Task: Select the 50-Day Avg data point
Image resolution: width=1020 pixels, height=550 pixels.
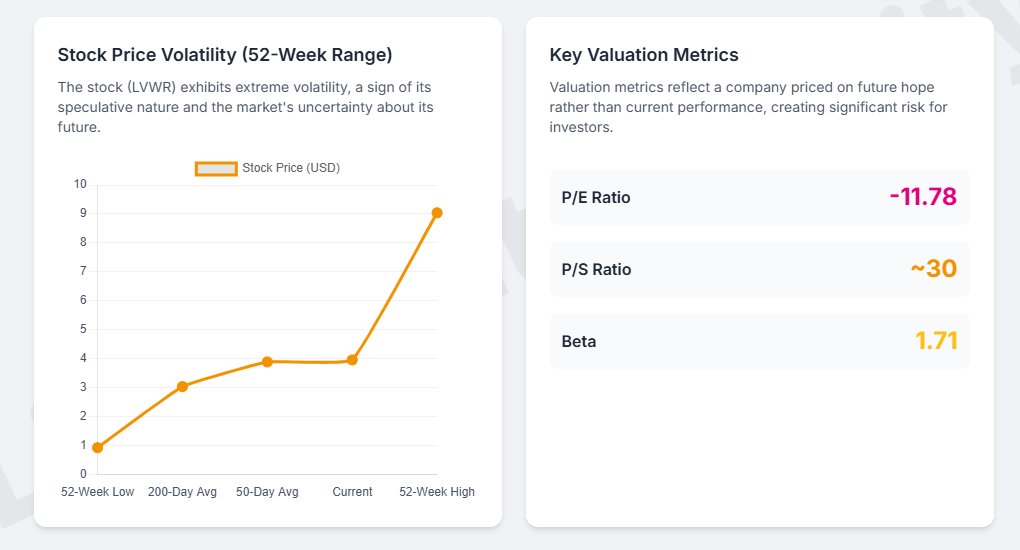Action: pos(267,362)
